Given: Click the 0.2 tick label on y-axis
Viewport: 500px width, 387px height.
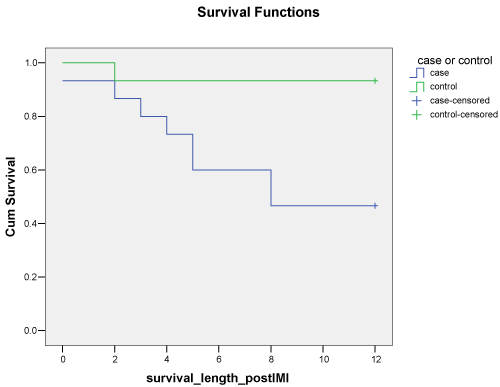Looking at the screenshot, I should (30, 277).
